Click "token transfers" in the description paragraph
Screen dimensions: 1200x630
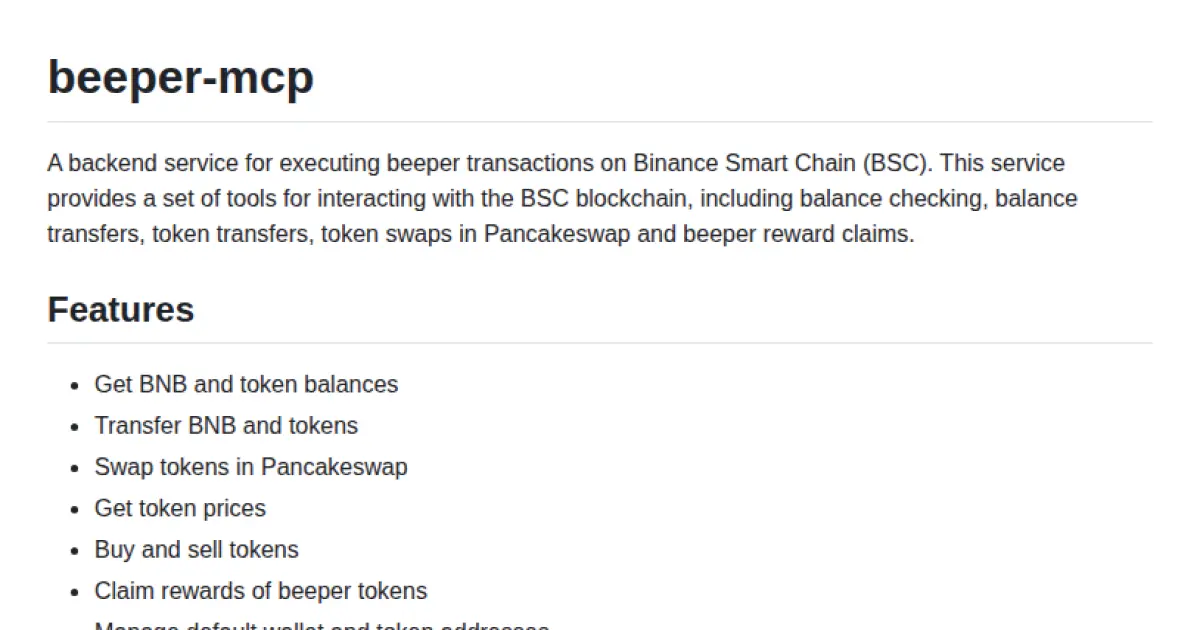click(x=230, y=235)
